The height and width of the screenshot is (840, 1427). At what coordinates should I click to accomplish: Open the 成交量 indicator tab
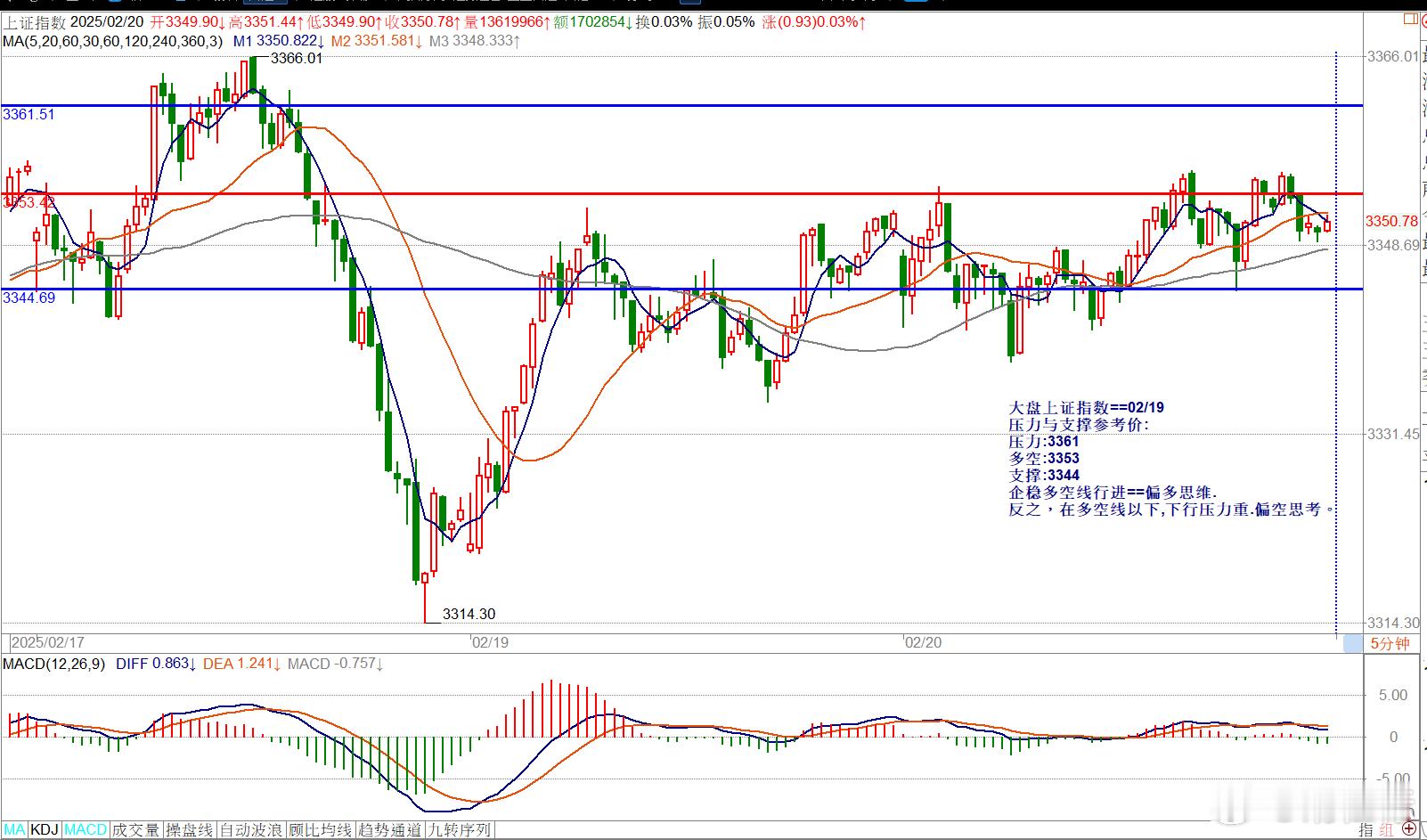coord(135,830)
